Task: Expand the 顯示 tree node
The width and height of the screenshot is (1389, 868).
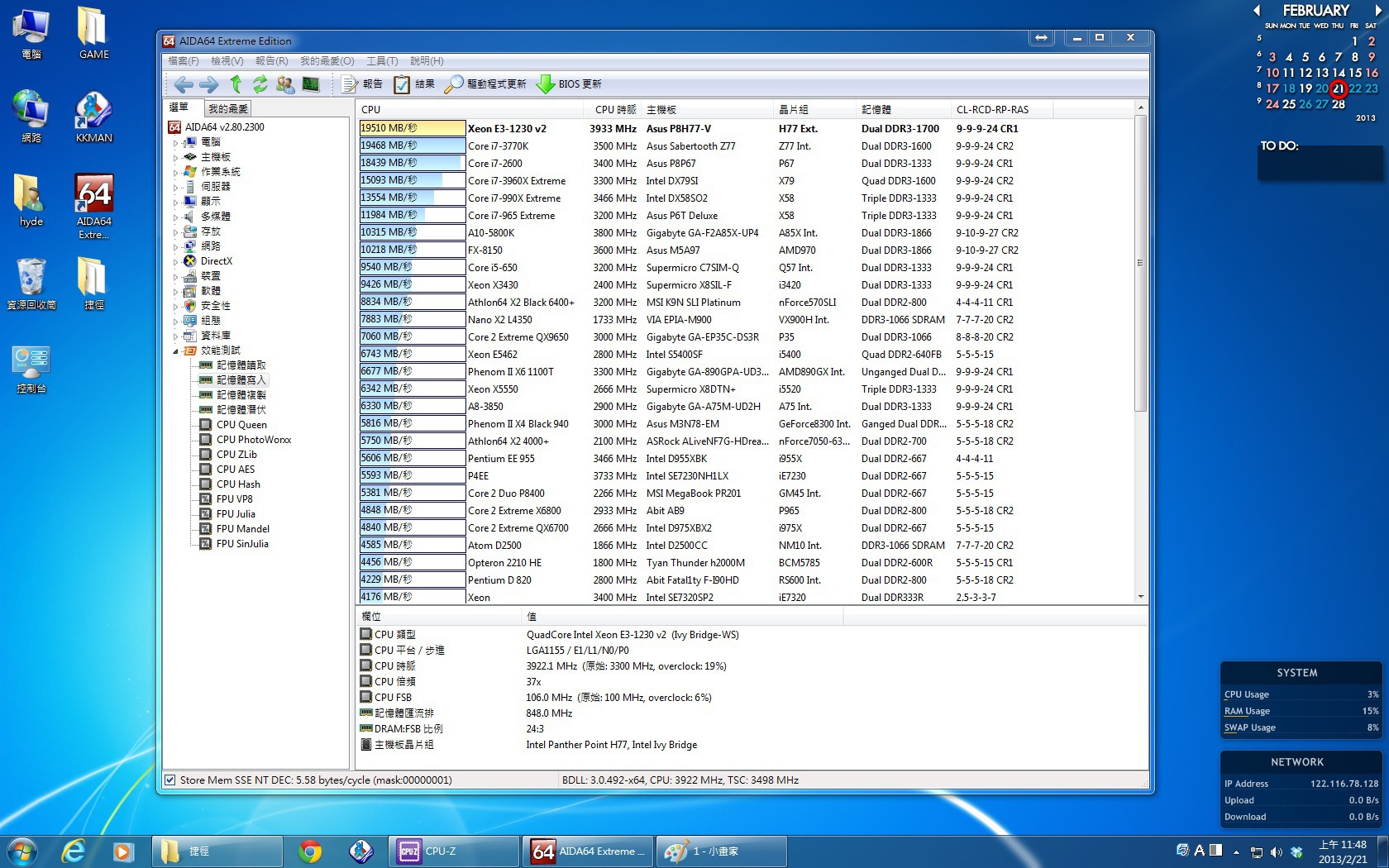Action: tap(175, 203)
